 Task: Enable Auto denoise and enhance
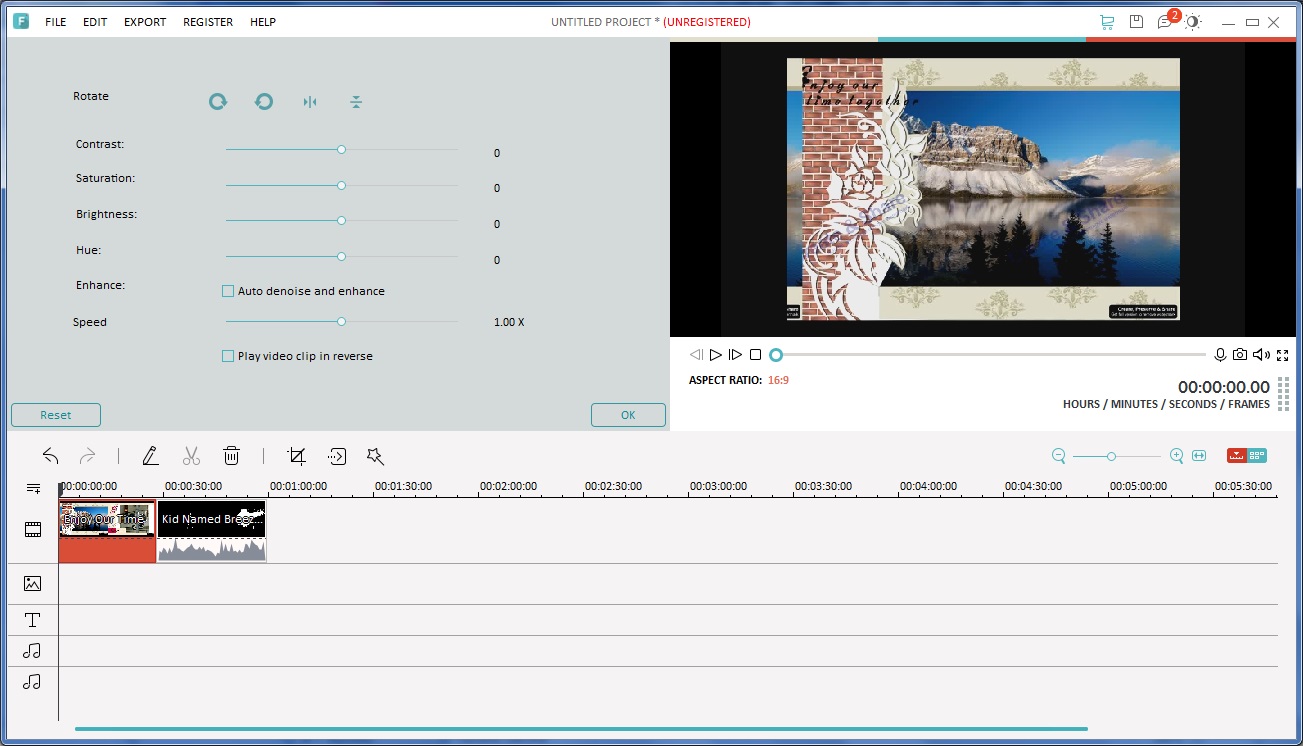tap(227, 290)
